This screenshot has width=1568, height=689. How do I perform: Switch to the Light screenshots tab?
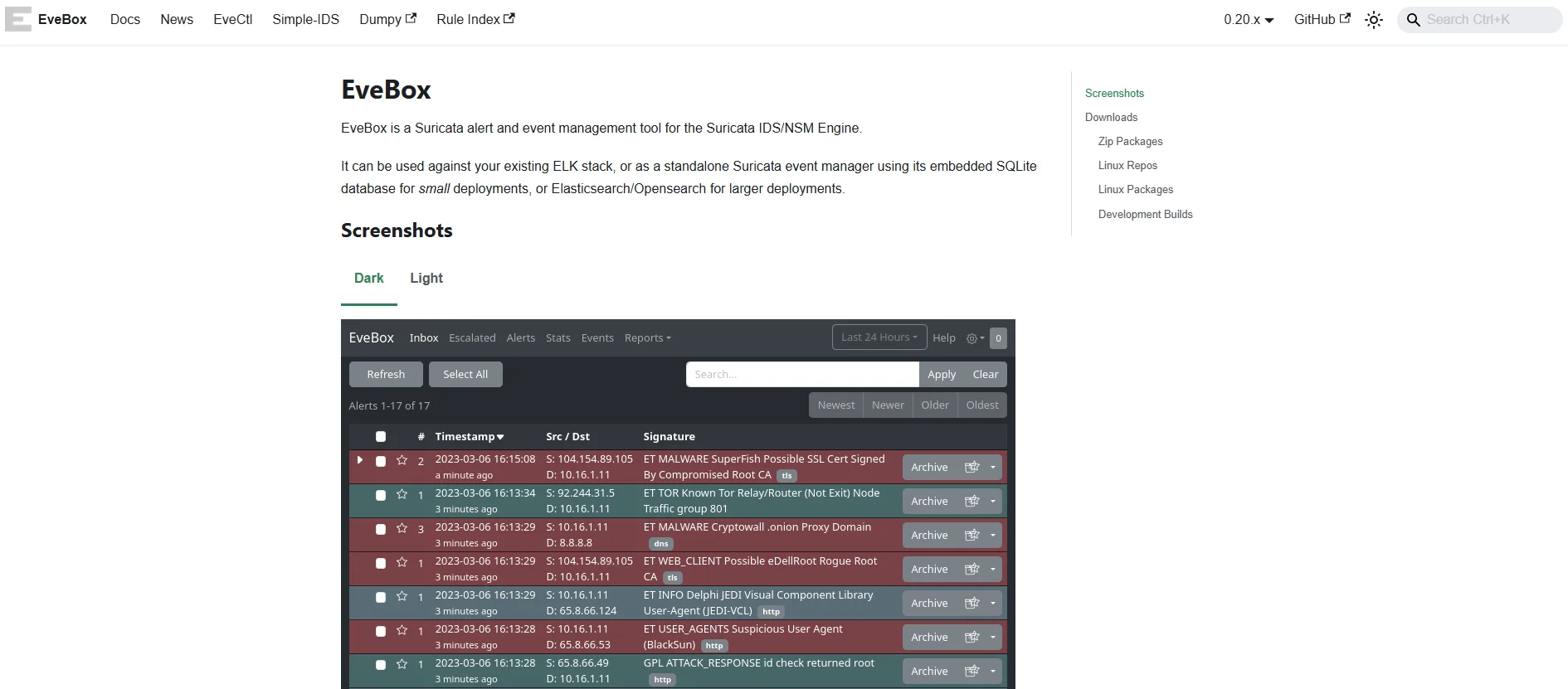[x=426, y=279]
